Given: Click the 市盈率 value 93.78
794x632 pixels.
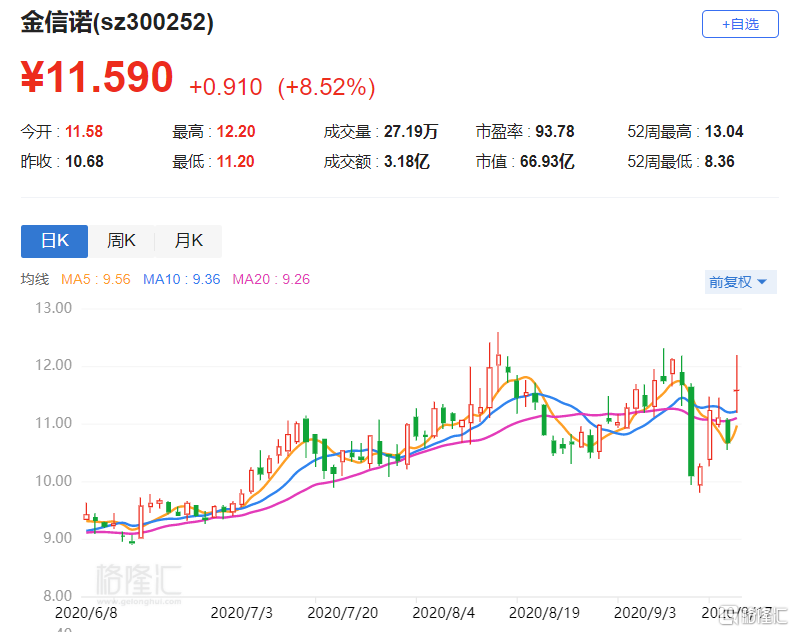Looking at the screenshot, I should tap(555, 132).
